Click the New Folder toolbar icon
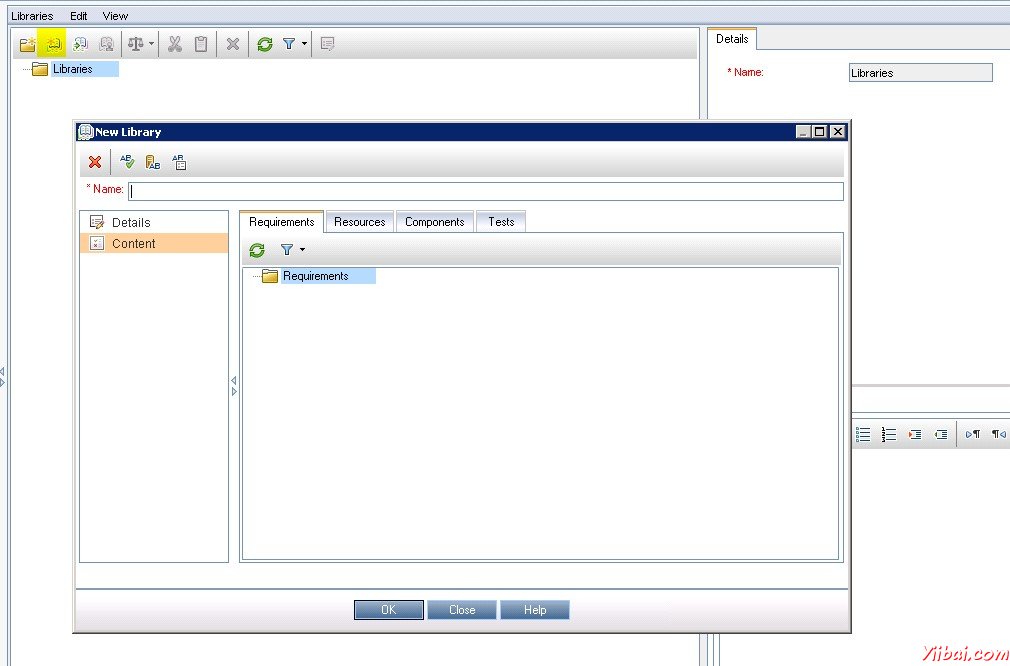Screen dimensions: 1010x666 [28, 44]
